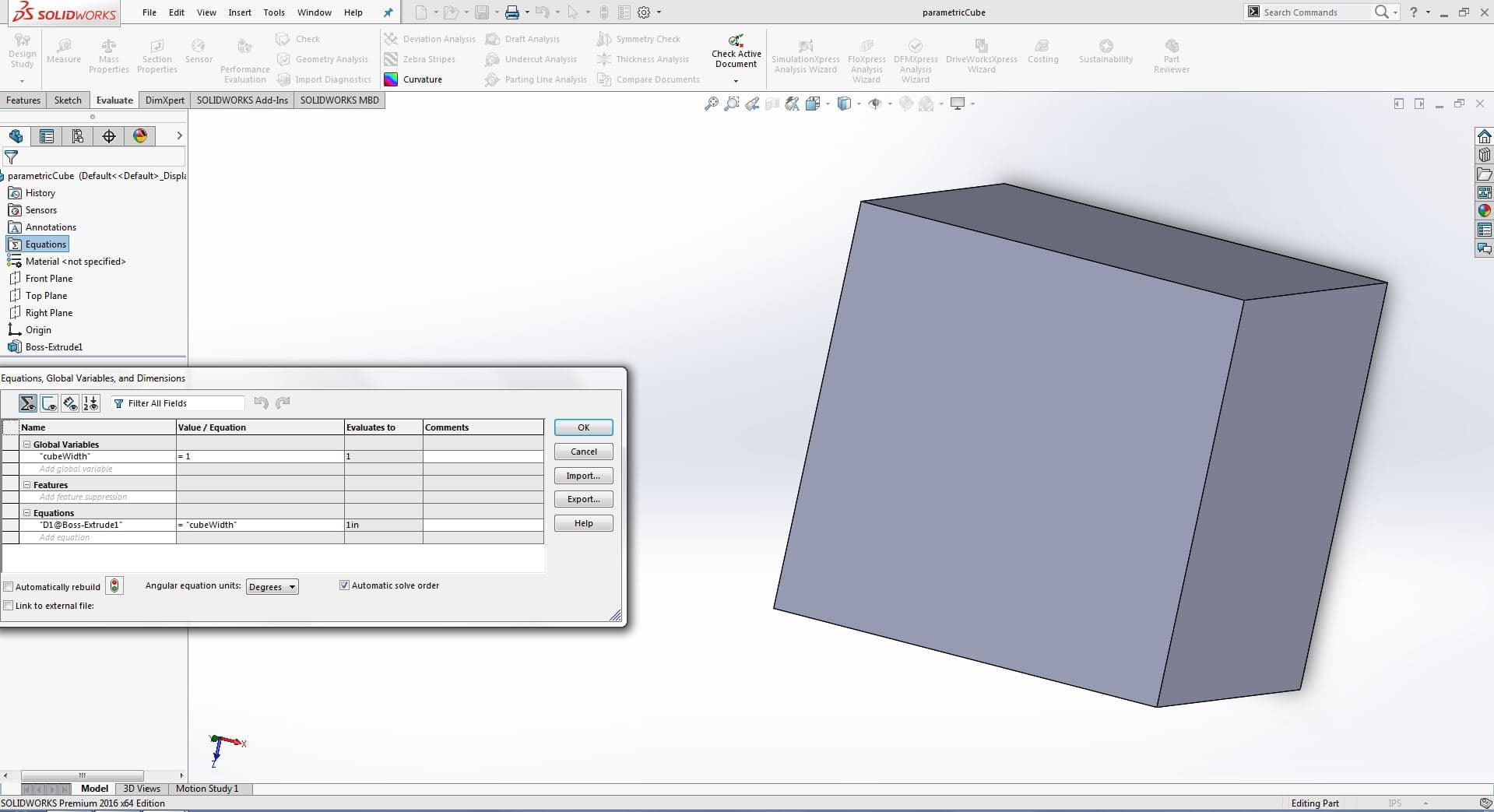Switch to Ordered View in dialog
Viewport: 1494px width, 812px height.
click(x=91, y=403)
